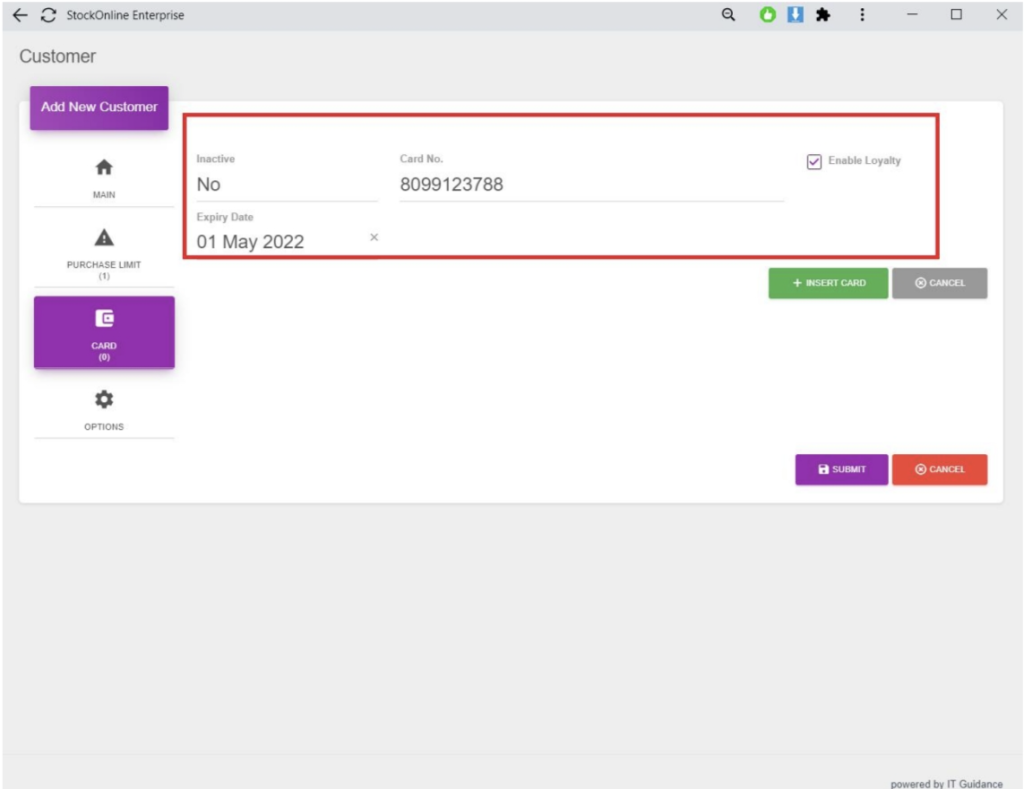Click the back arrow in title bar
This screenshot has height=789, width=1024.
click(20, 15)
